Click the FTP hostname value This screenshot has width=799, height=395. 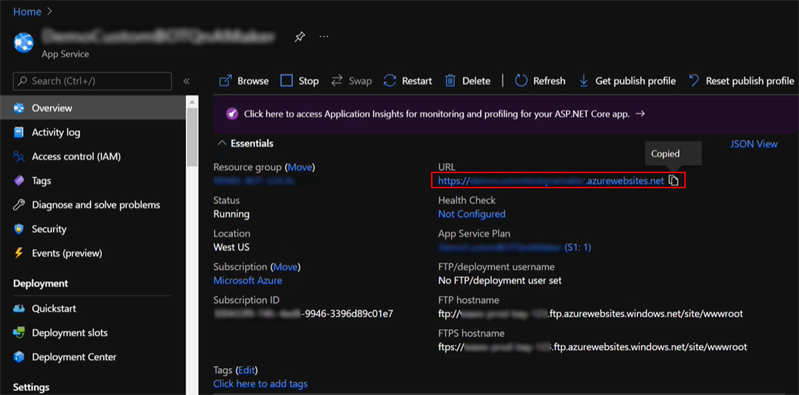pyautogui.click(x=591, y=313)
